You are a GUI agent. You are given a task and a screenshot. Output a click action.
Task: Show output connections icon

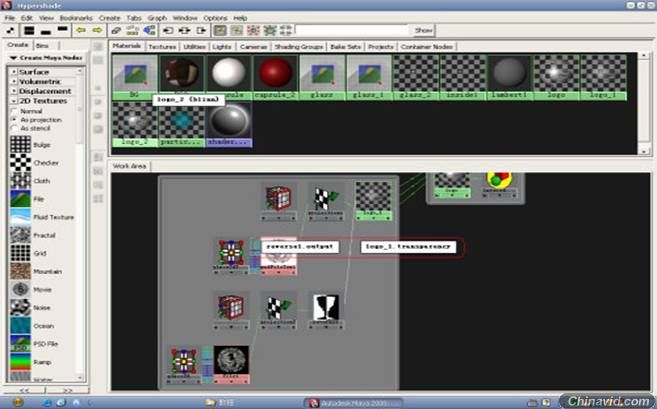202,30
